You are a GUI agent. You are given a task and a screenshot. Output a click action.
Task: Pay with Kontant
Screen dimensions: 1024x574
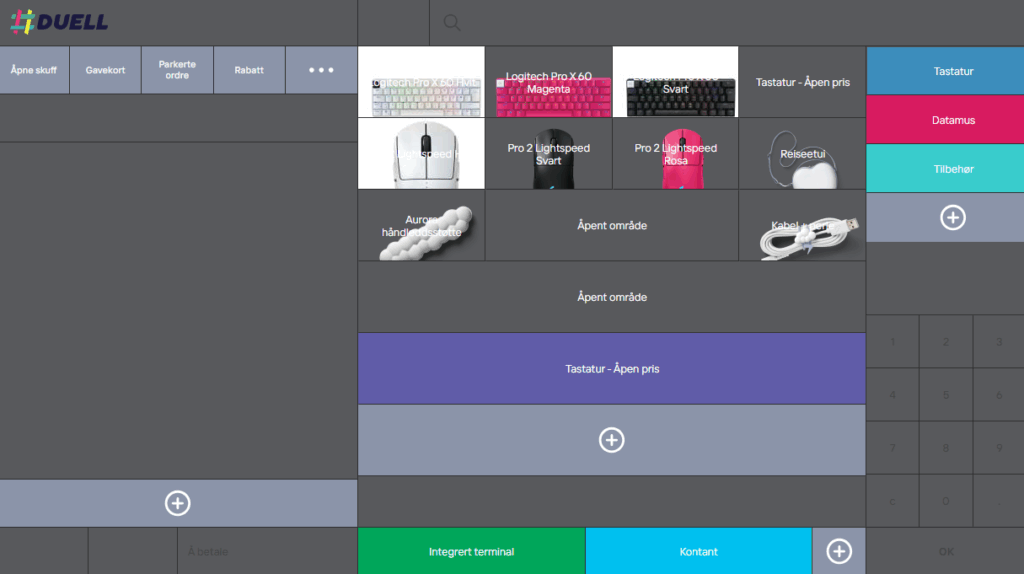(x=698, y=551)
